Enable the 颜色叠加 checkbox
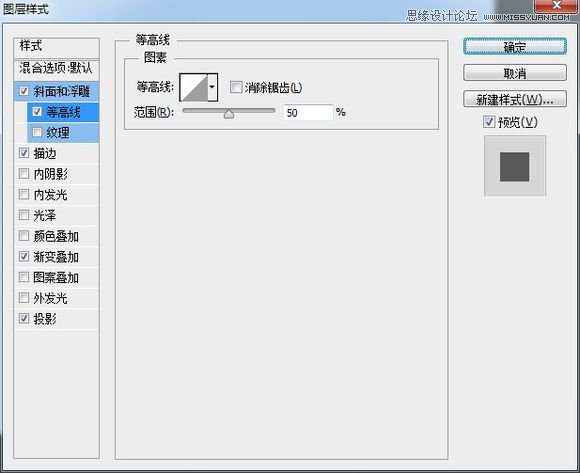The image size is (580, 473). point(24,236)
